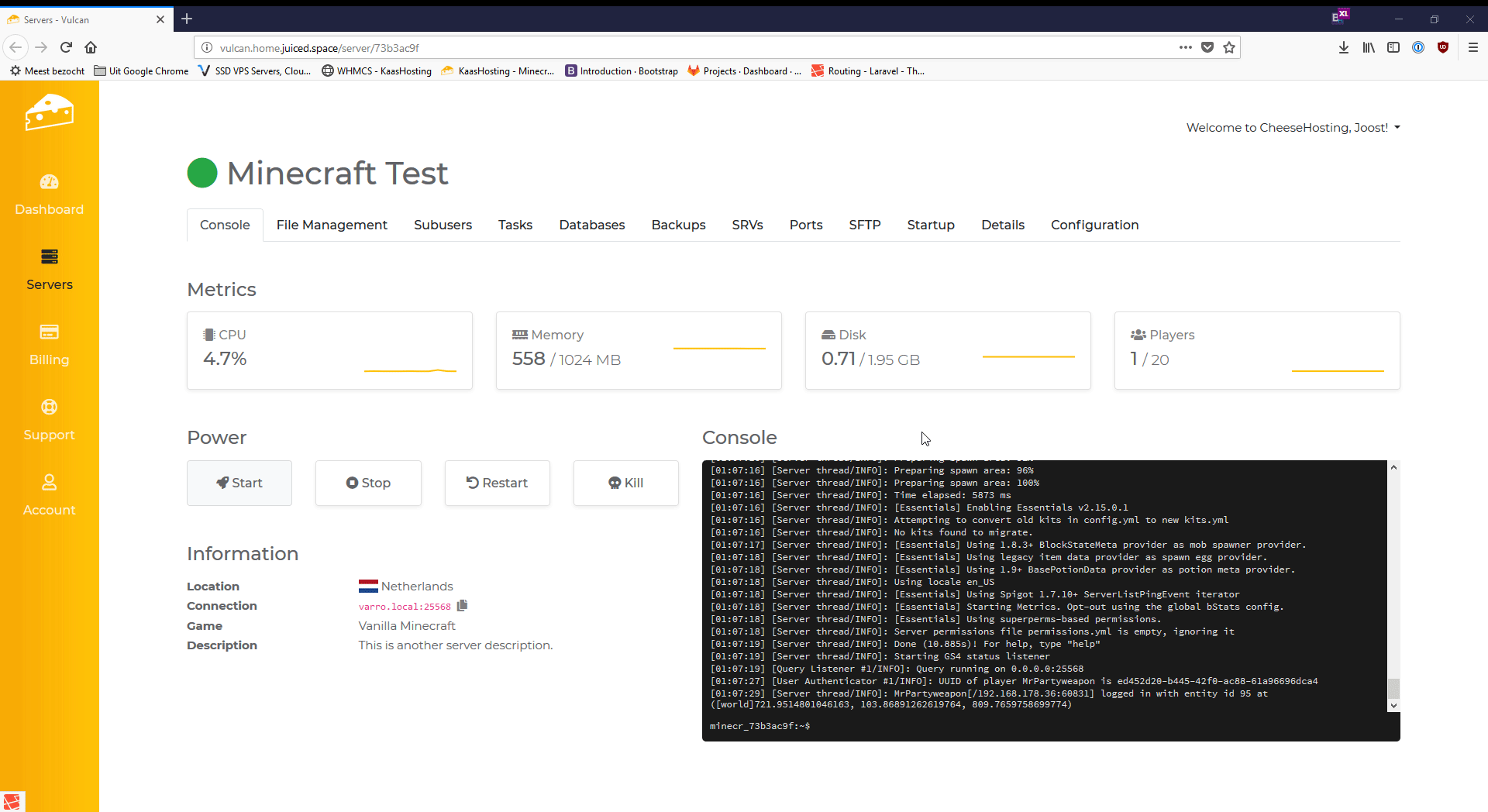Stop the Minecraft server
The height and width of the screenshot is (812, 1488).
[368, 483]
